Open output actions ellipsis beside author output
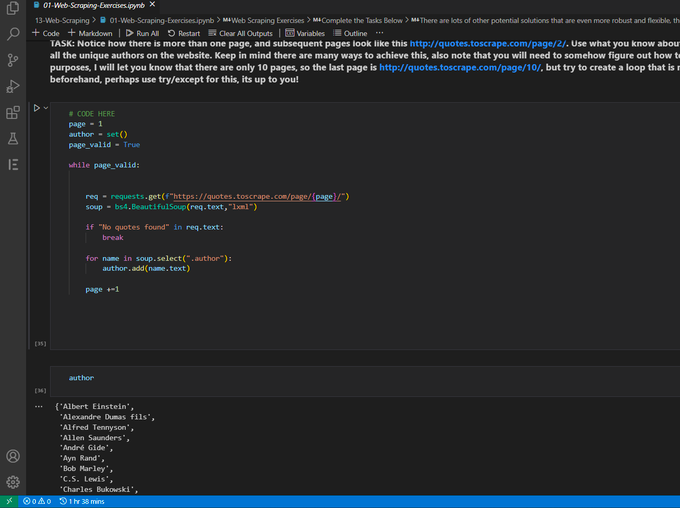The height and width of the screenshot is (508, 680). point(39,406)
